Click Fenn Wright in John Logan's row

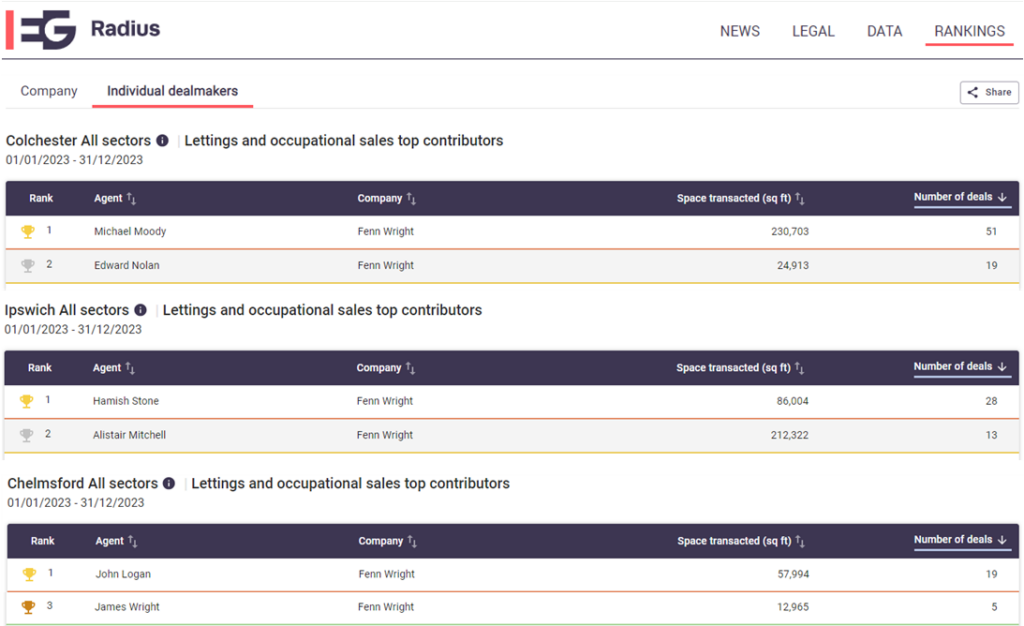[x=387, y=574]
